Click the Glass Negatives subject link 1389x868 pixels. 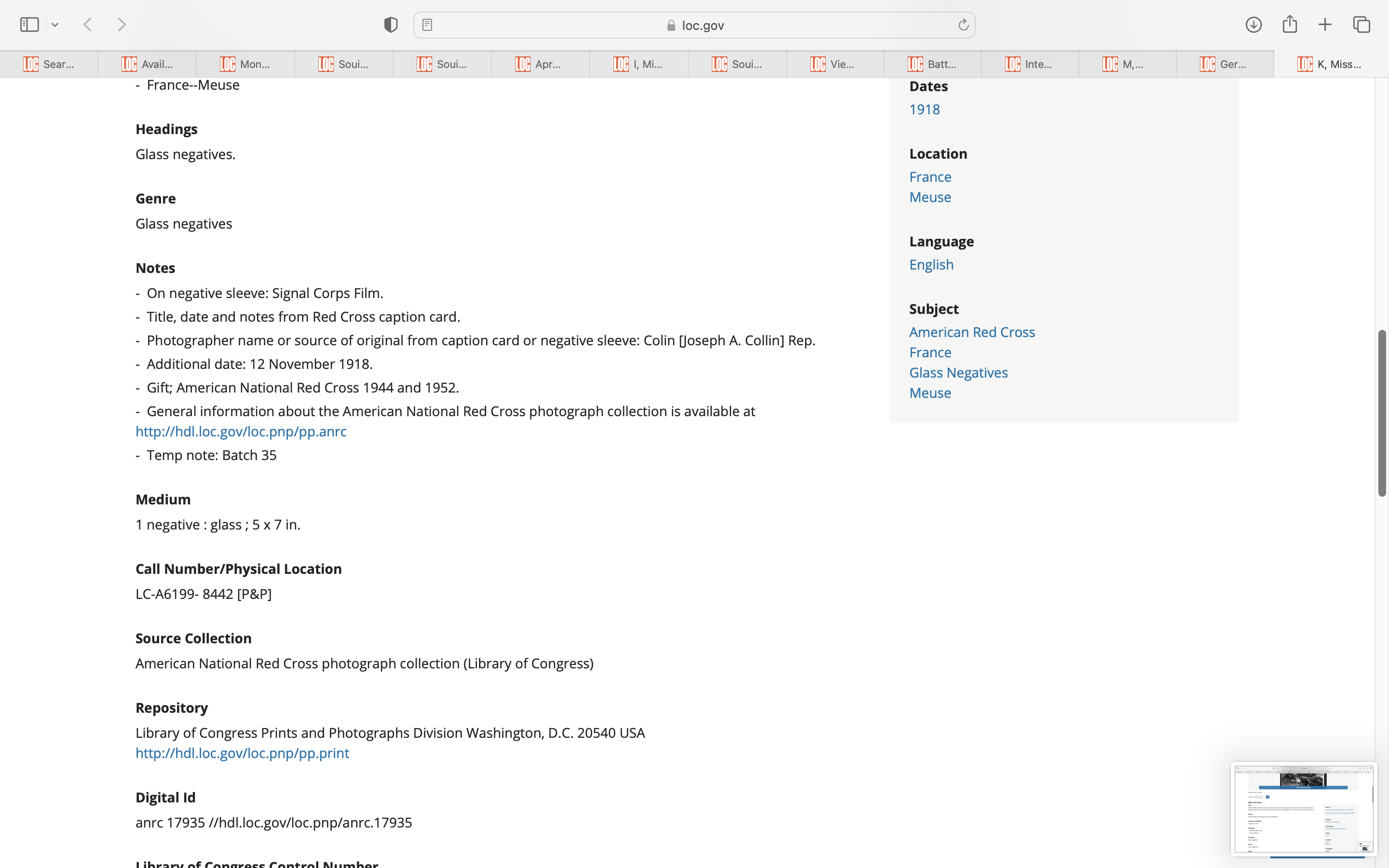[x=958, y=373]
